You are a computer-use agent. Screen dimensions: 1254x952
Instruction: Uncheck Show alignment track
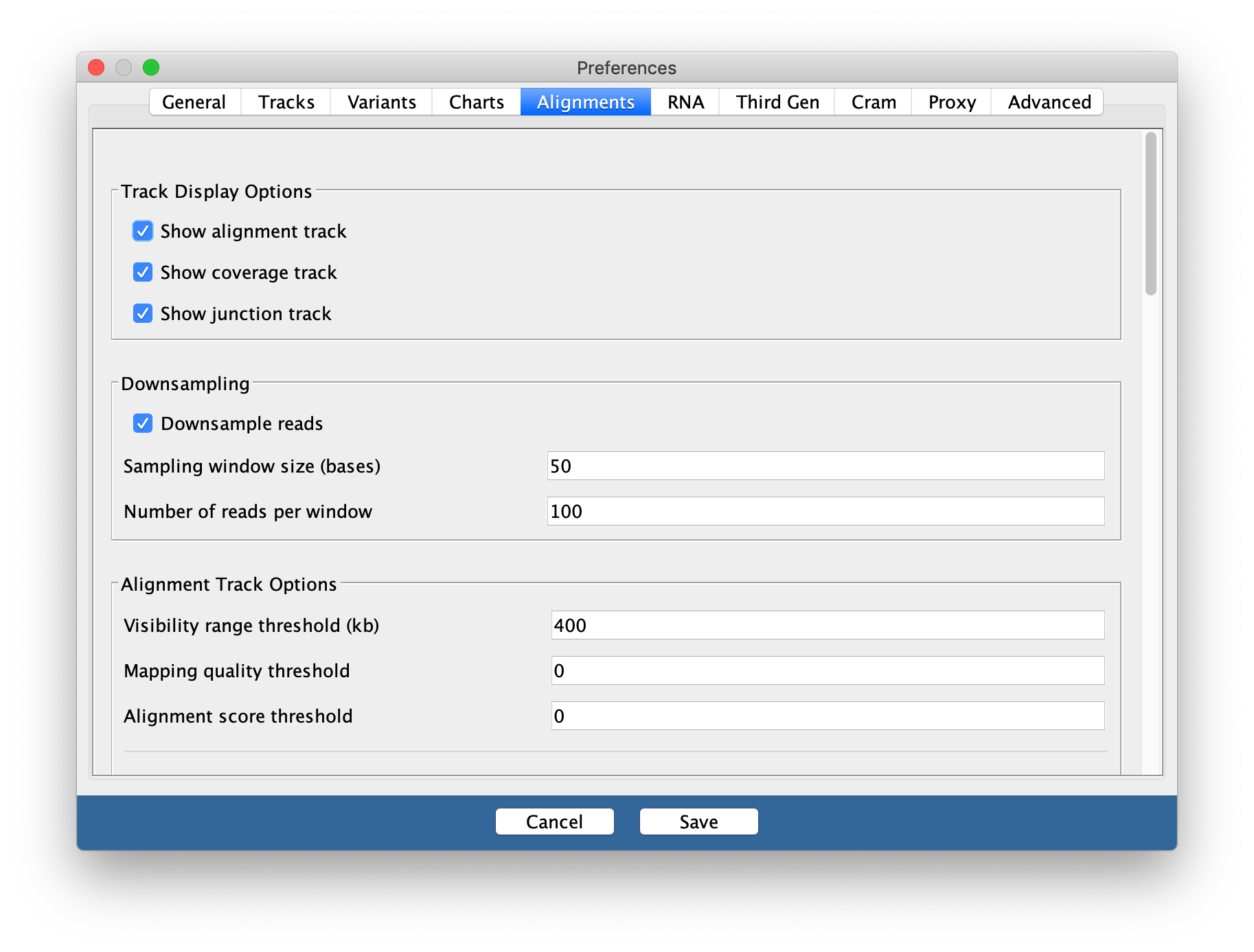(x=143, y=231)
